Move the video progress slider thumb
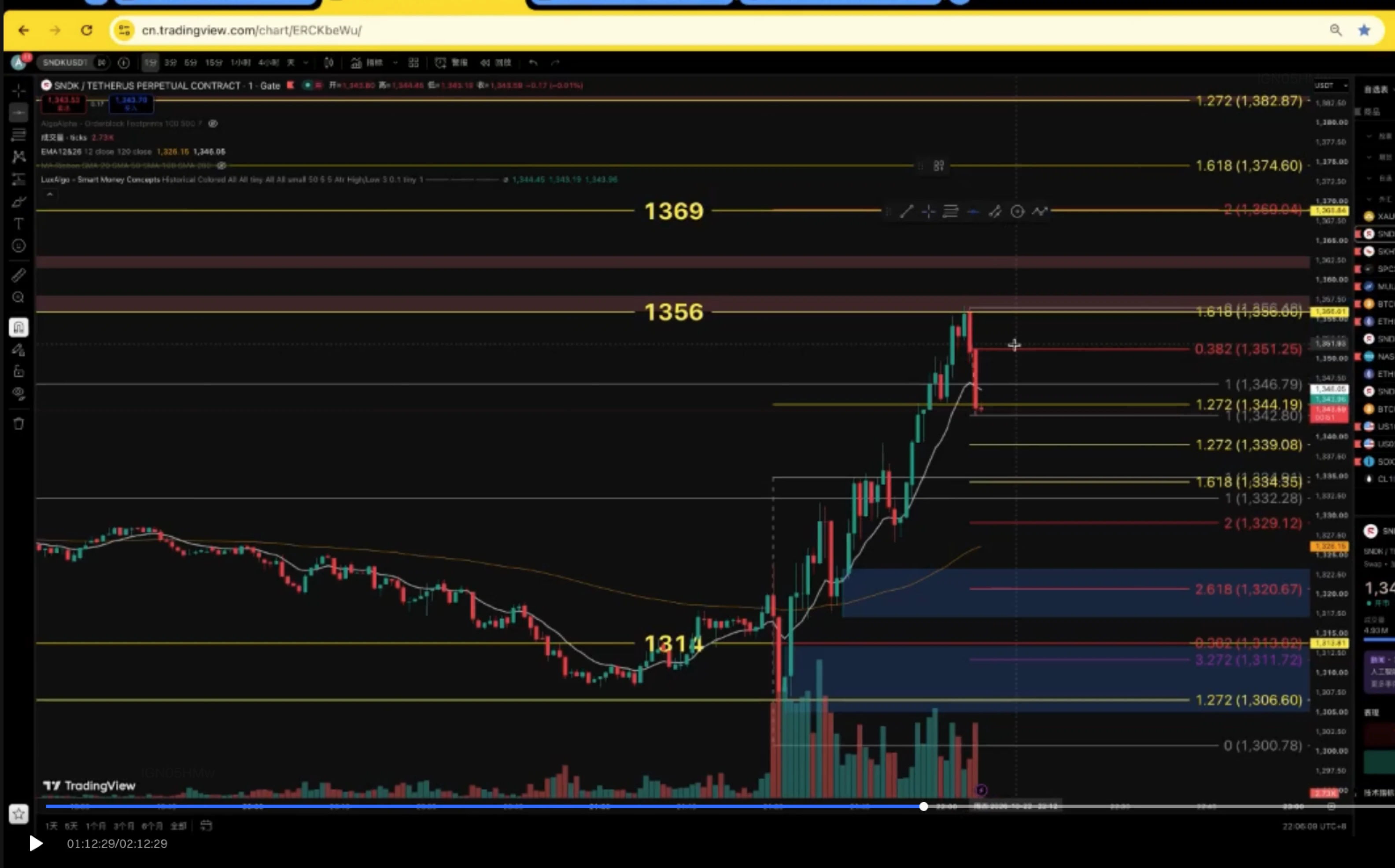 (923, 806)
